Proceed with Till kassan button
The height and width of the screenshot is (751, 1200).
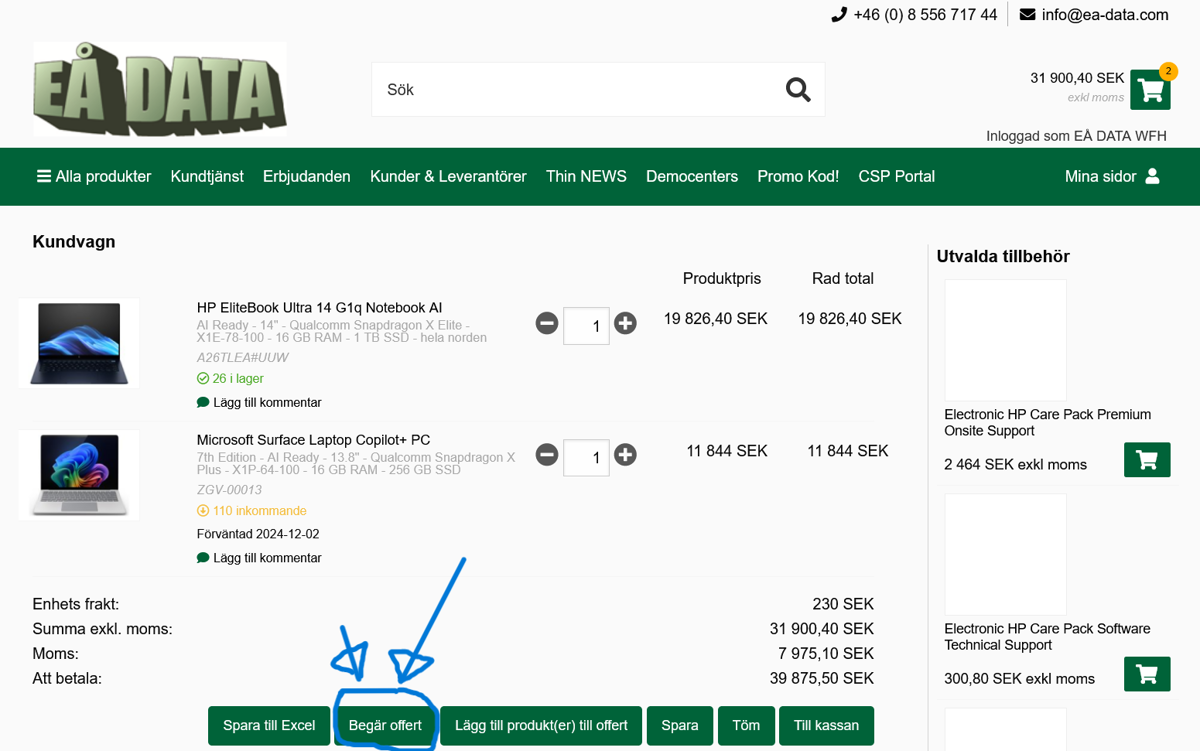826,726
